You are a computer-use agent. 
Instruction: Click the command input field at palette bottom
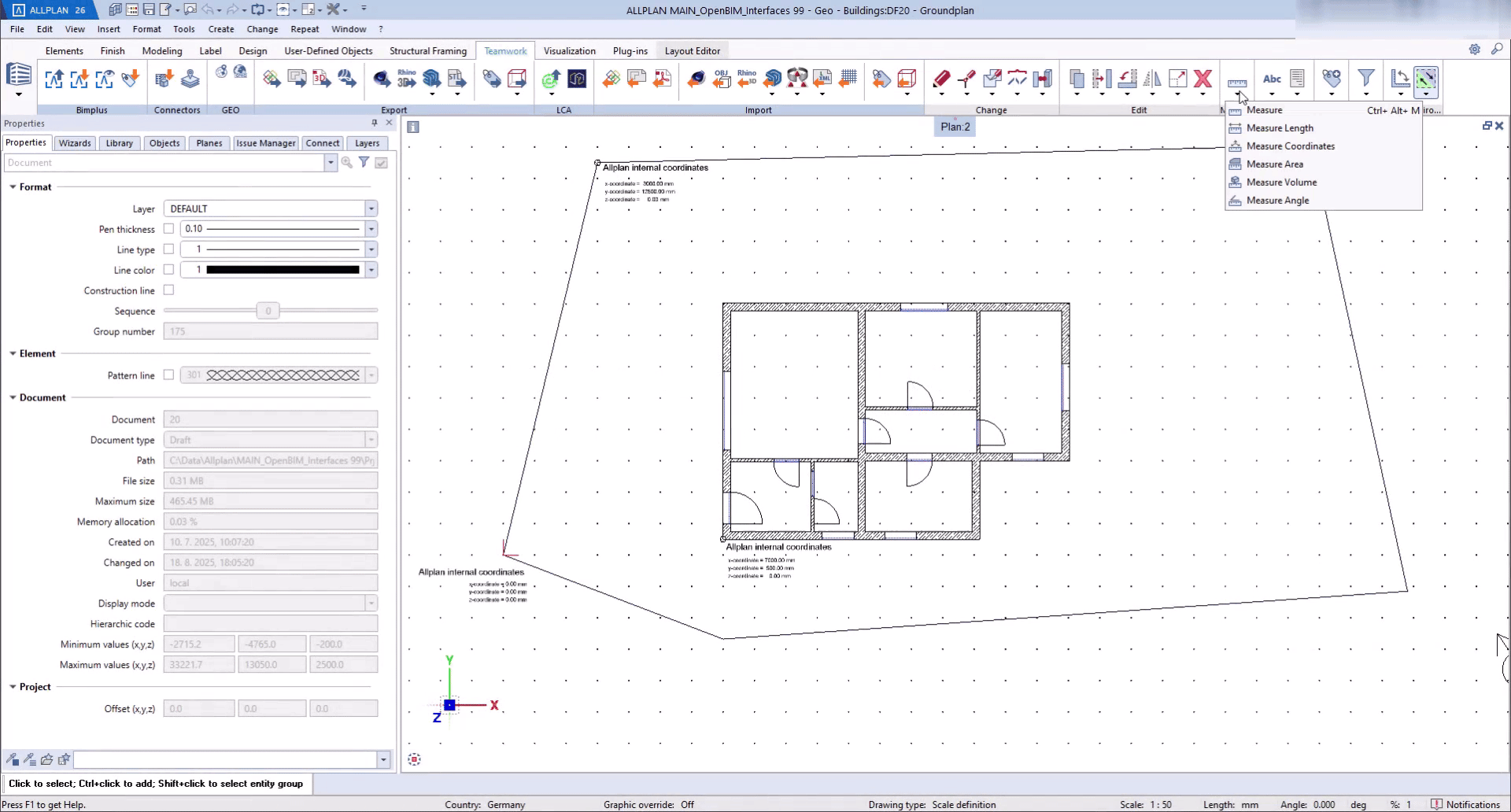click(225, 759)
